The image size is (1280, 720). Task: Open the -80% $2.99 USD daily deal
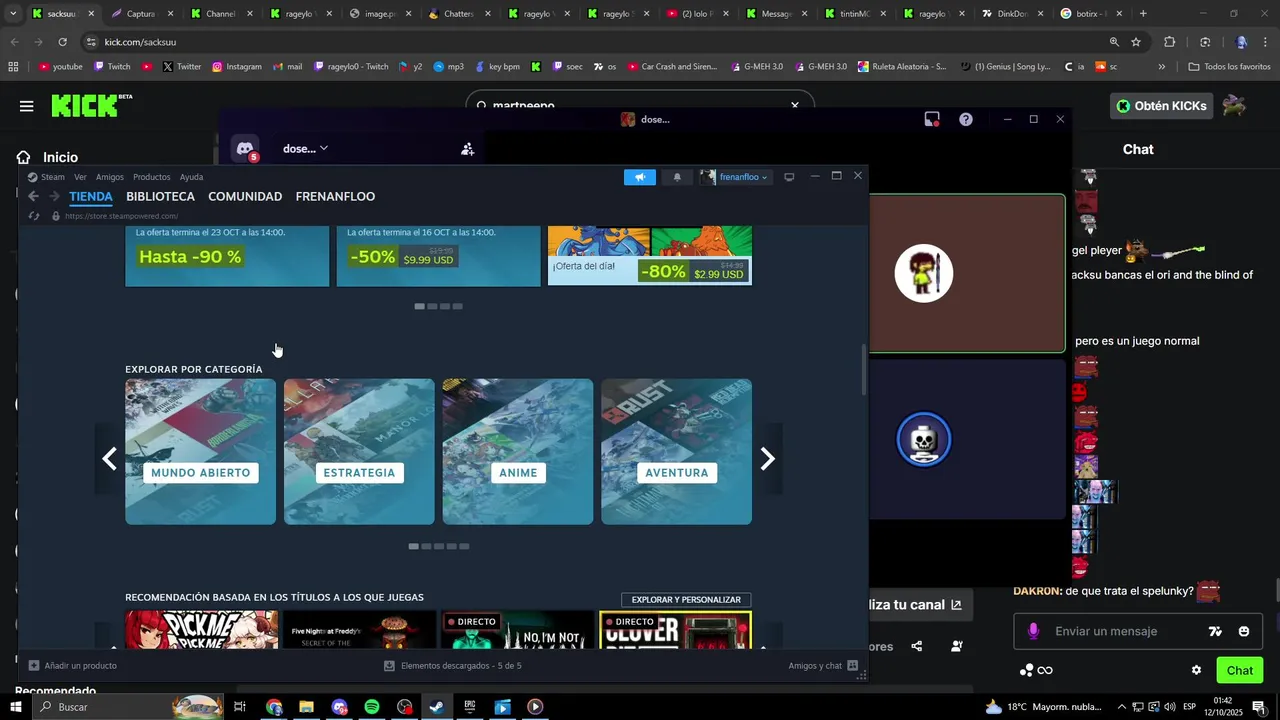650,256
